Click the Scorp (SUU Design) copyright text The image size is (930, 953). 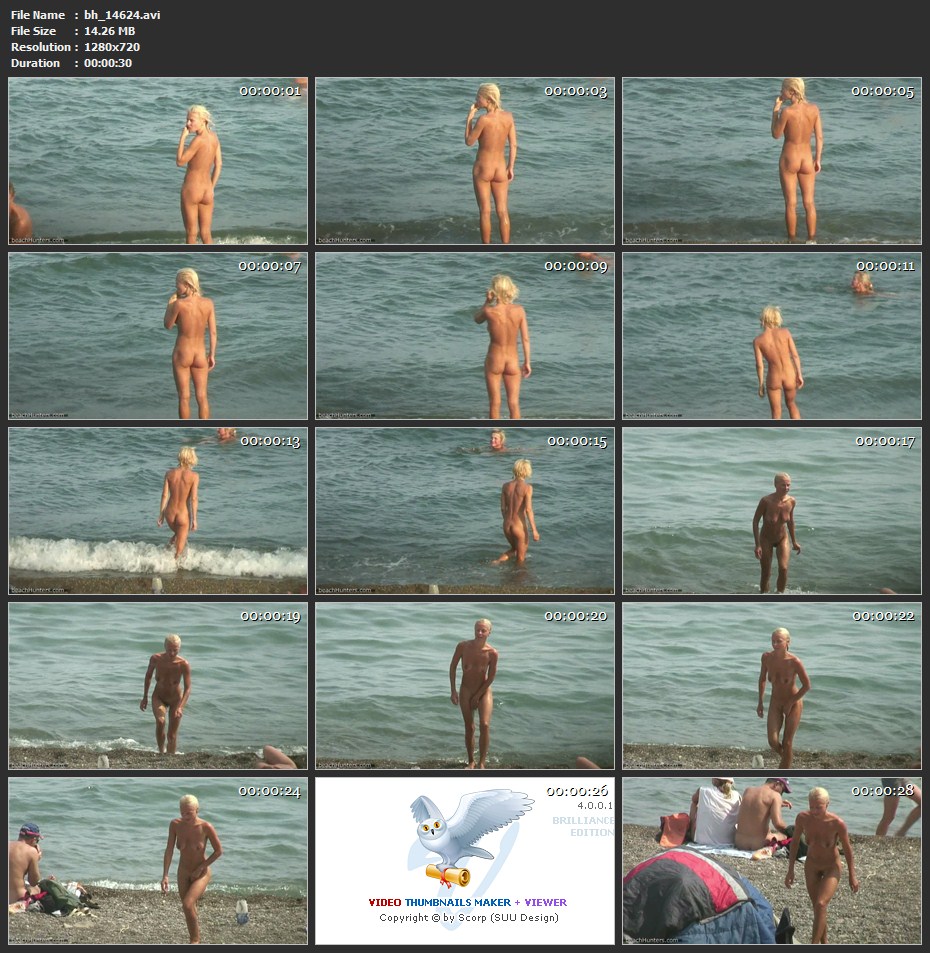[x=468, y=918]
